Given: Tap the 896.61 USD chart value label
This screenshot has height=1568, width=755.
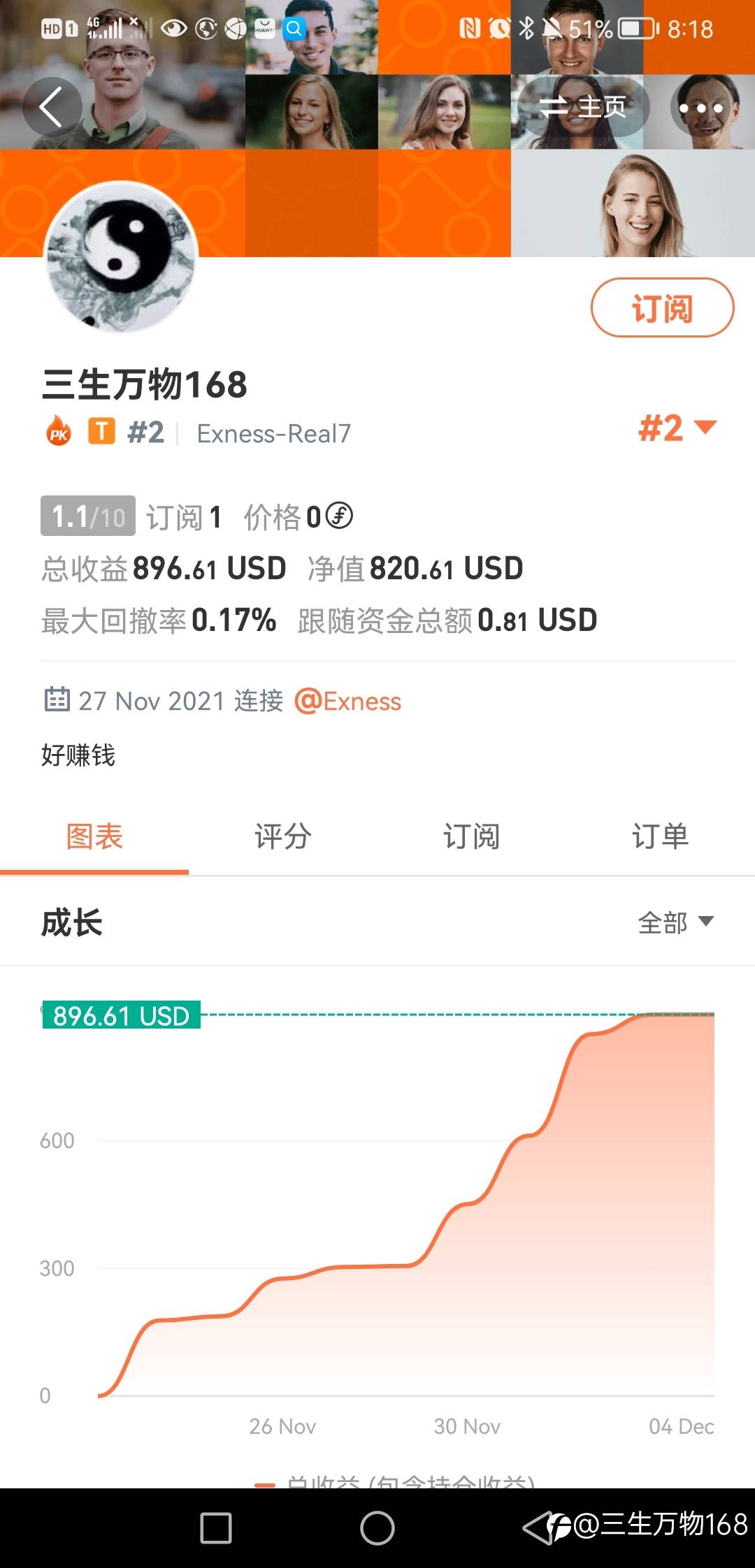Looking at the screenshot, I should tap(121, 1015).
